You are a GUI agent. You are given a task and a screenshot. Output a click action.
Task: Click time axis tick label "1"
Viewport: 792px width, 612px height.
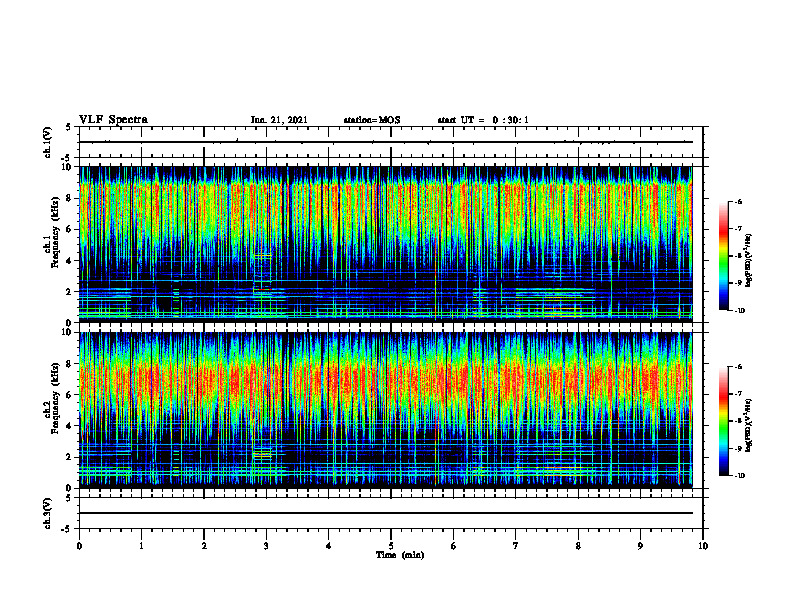(141, 546)
